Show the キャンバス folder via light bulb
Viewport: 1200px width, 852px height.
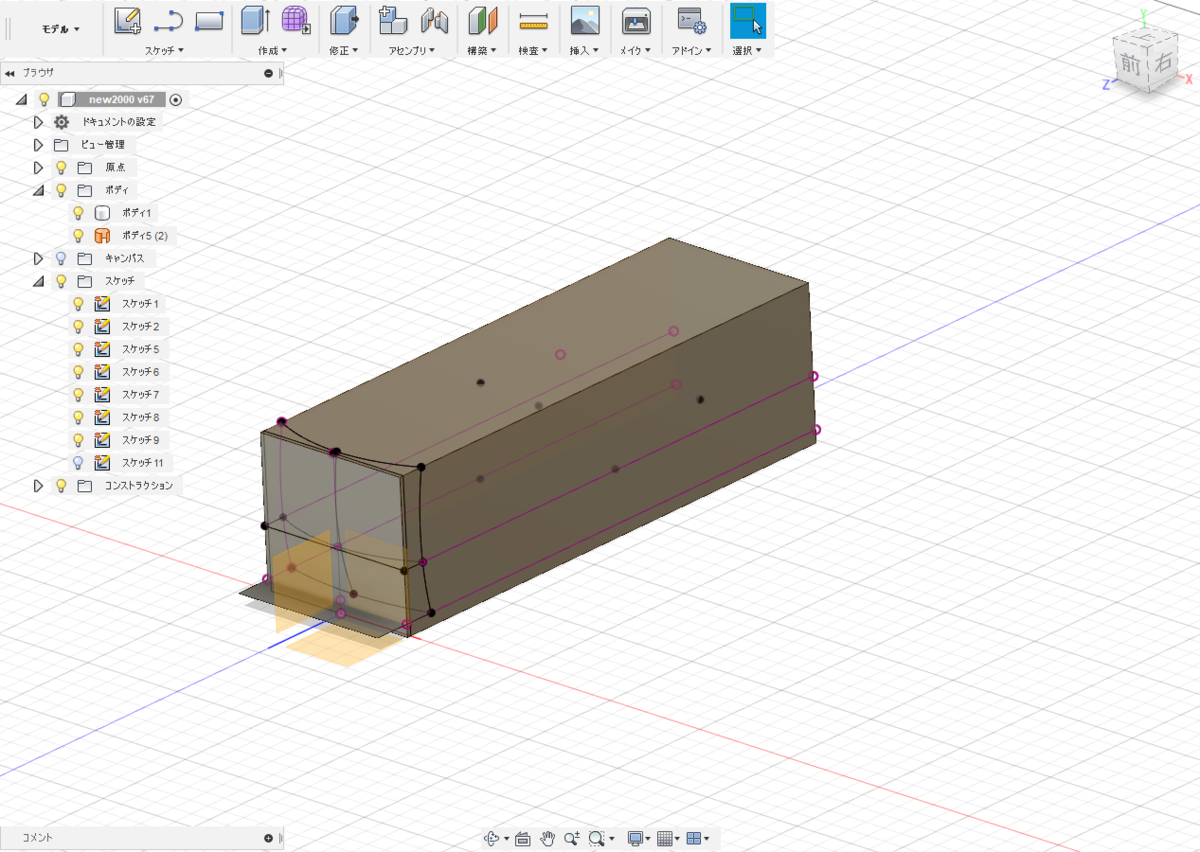[x=61, y=258]
